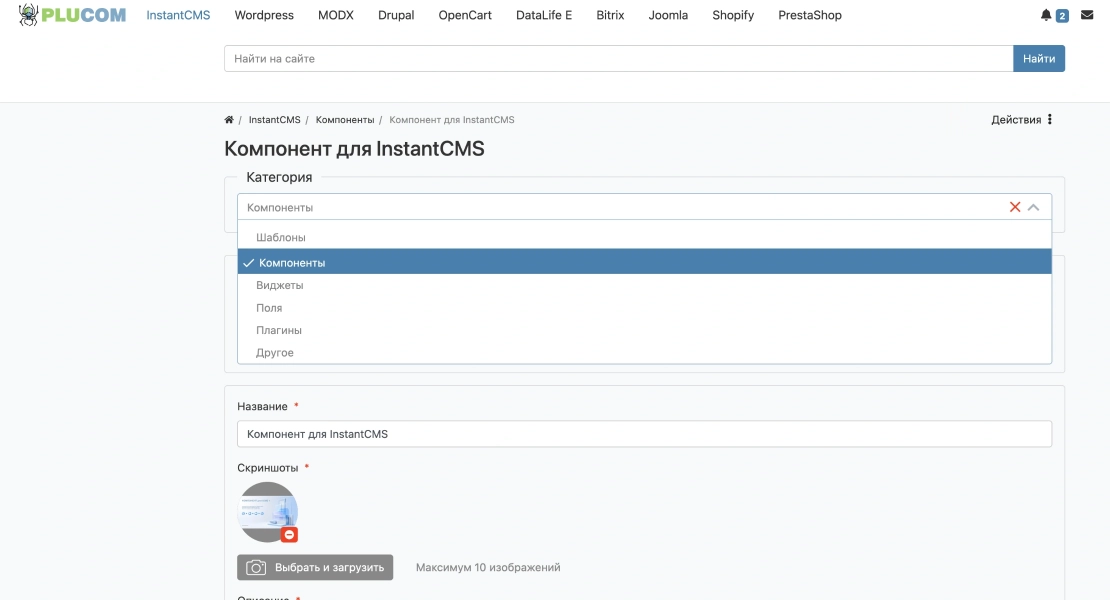Click the Найти search button
The height and width of the screenshot is (600, 1110).
click(1039, 59)
